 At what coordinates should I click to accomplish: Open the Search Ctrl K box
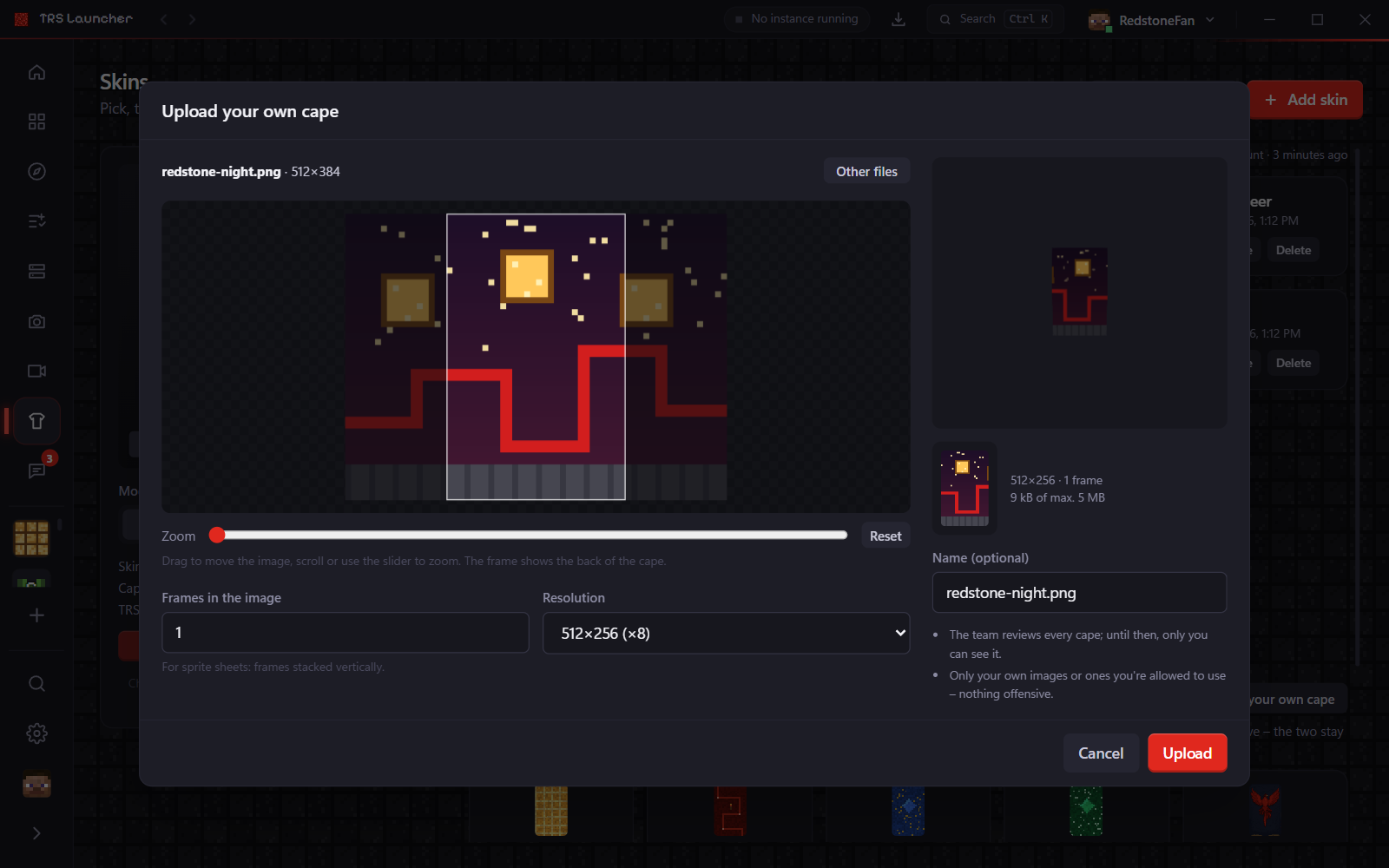pos(994,19)
